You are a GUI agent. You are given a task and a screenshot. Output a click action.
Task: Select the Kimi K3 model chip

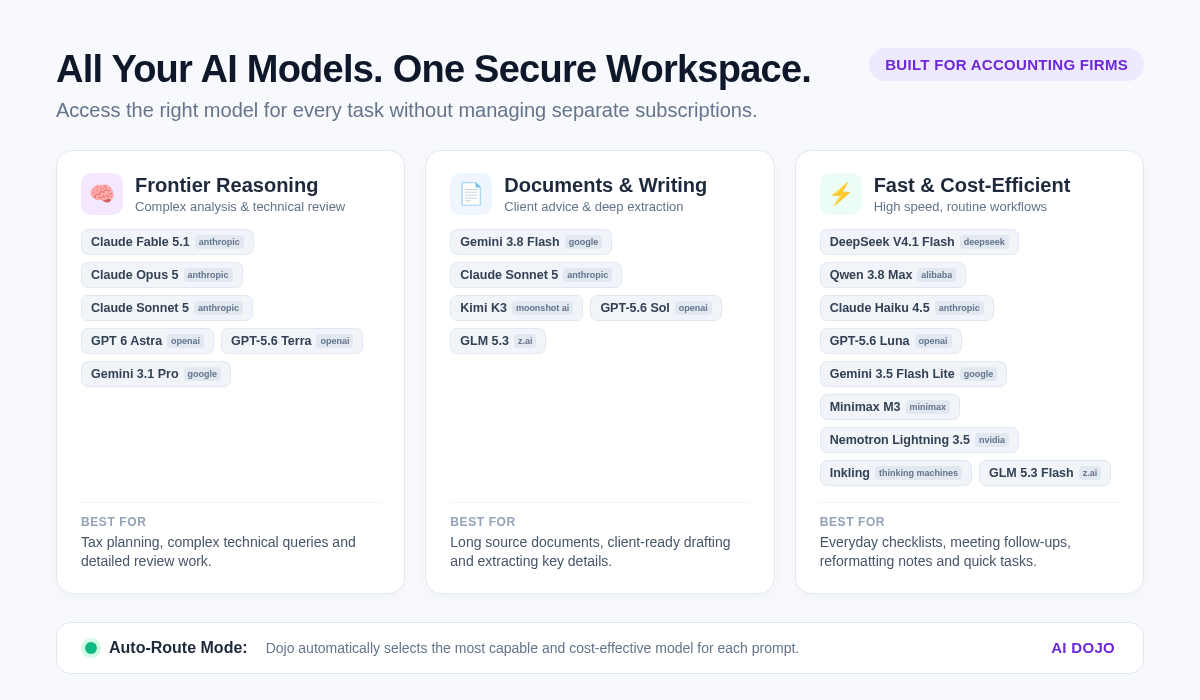(x=516, y=308)
